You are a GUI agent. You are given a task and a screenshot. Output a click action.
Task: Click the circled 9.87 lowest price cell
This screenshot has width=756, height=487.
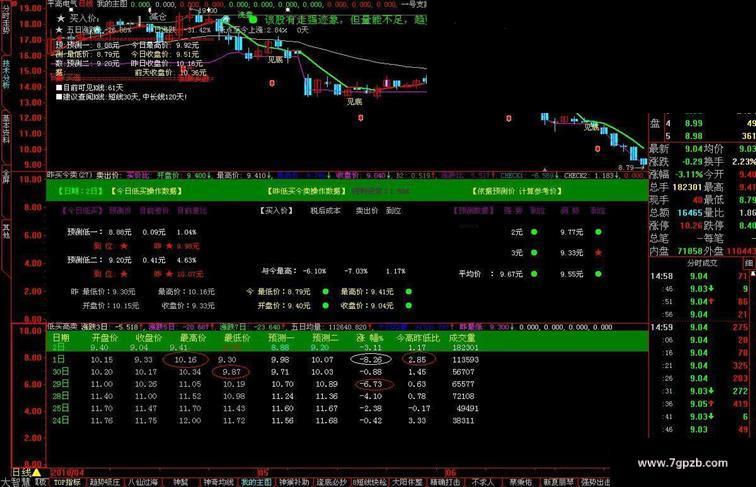tap(231, 372)
